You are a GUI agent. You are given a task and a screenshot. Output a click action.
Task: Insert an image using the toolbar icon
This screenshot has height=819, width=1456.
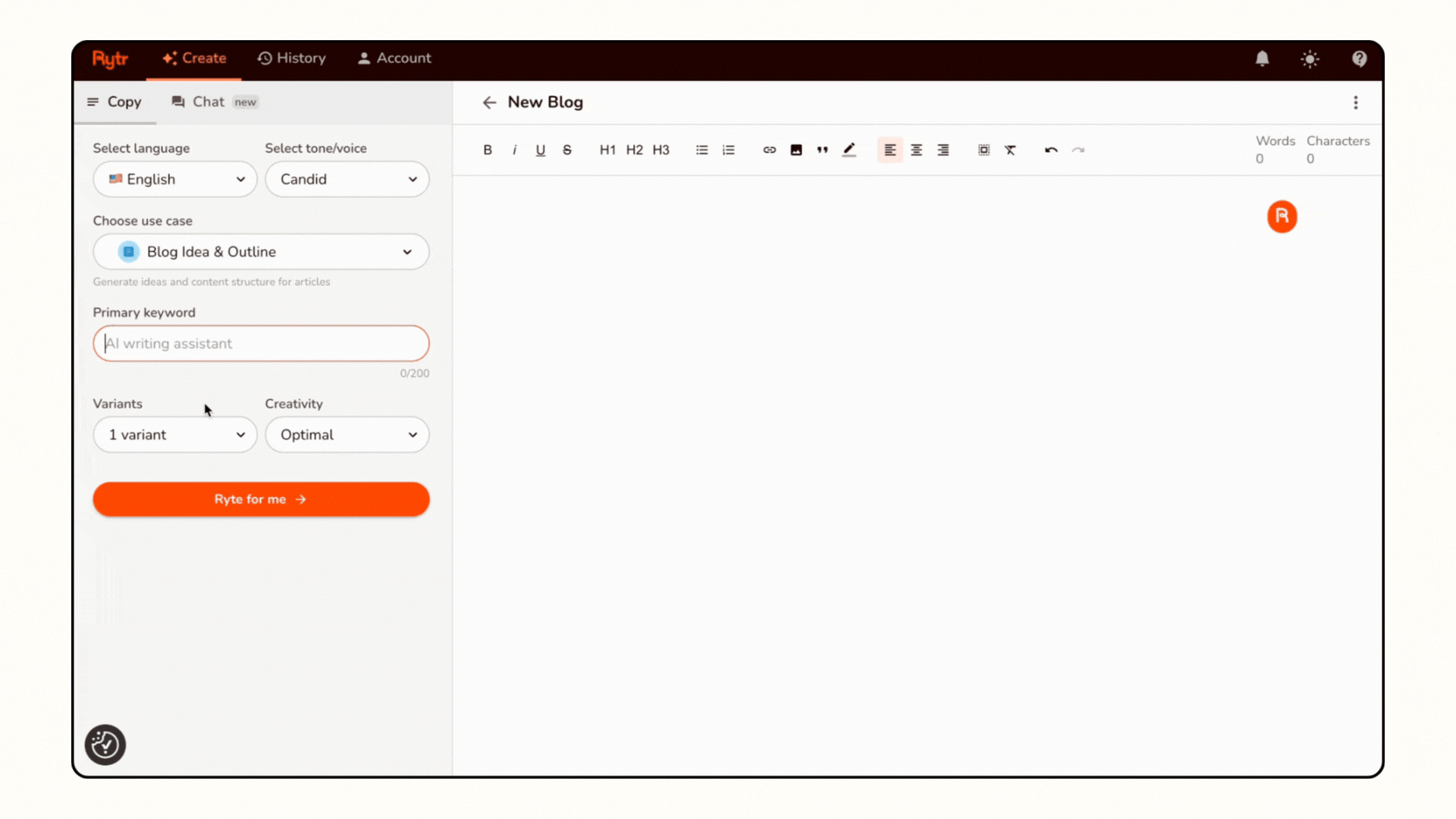click(795, 149)
